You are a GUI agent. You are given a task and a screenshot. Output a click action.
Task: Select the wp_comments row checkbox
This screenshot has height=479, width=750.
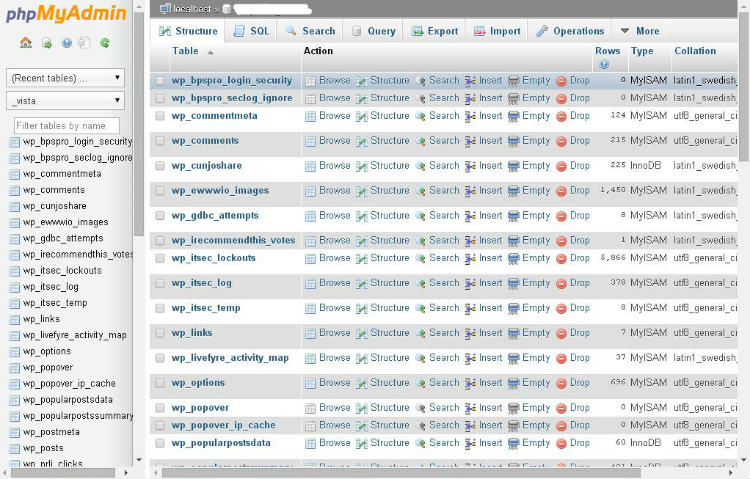160,141
